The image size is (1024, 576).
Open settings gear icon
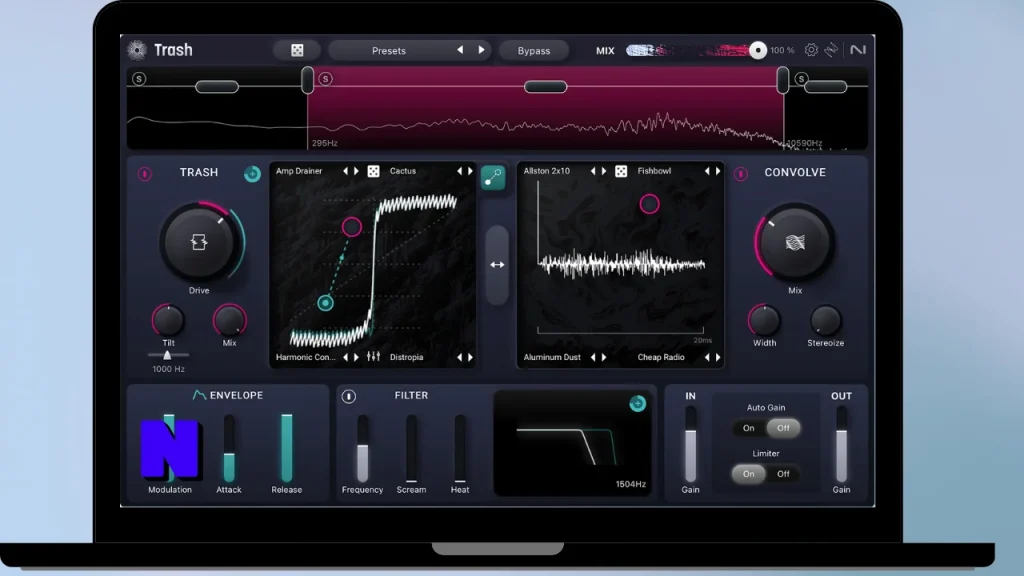[x=811, y=50]
